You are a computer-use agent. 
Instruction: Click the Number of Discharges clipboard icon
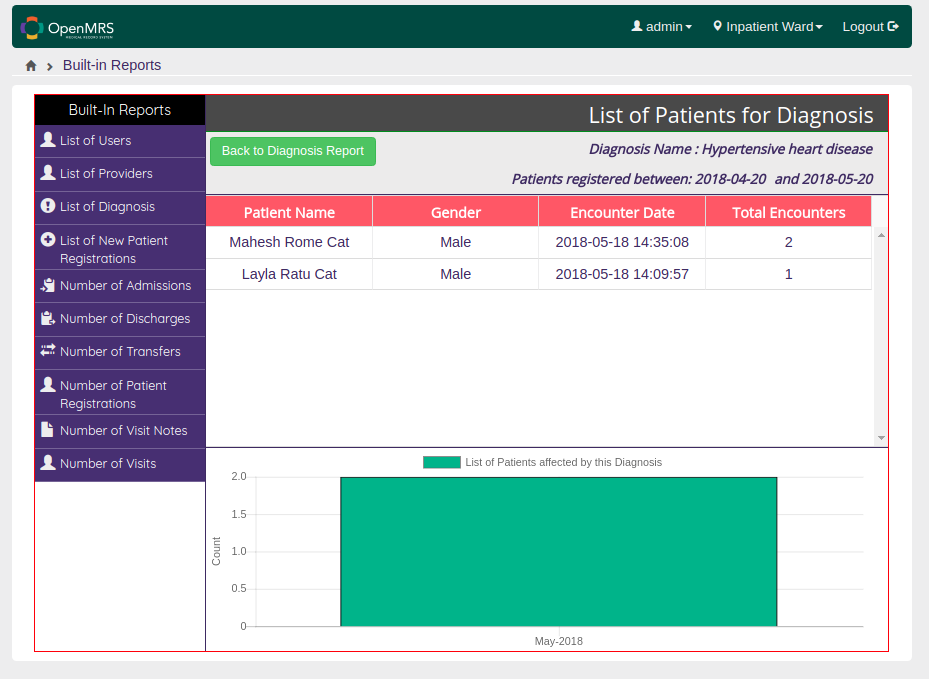(x=48, y=318)
